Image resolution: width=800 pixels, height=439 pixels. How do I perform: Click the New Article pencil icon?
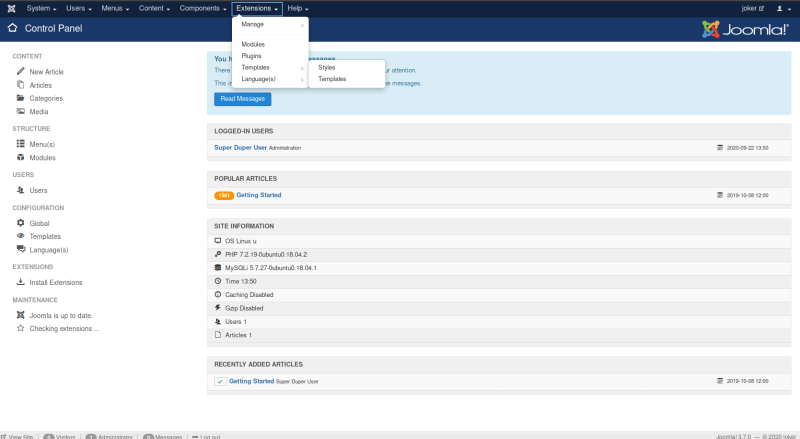point(20,72)
